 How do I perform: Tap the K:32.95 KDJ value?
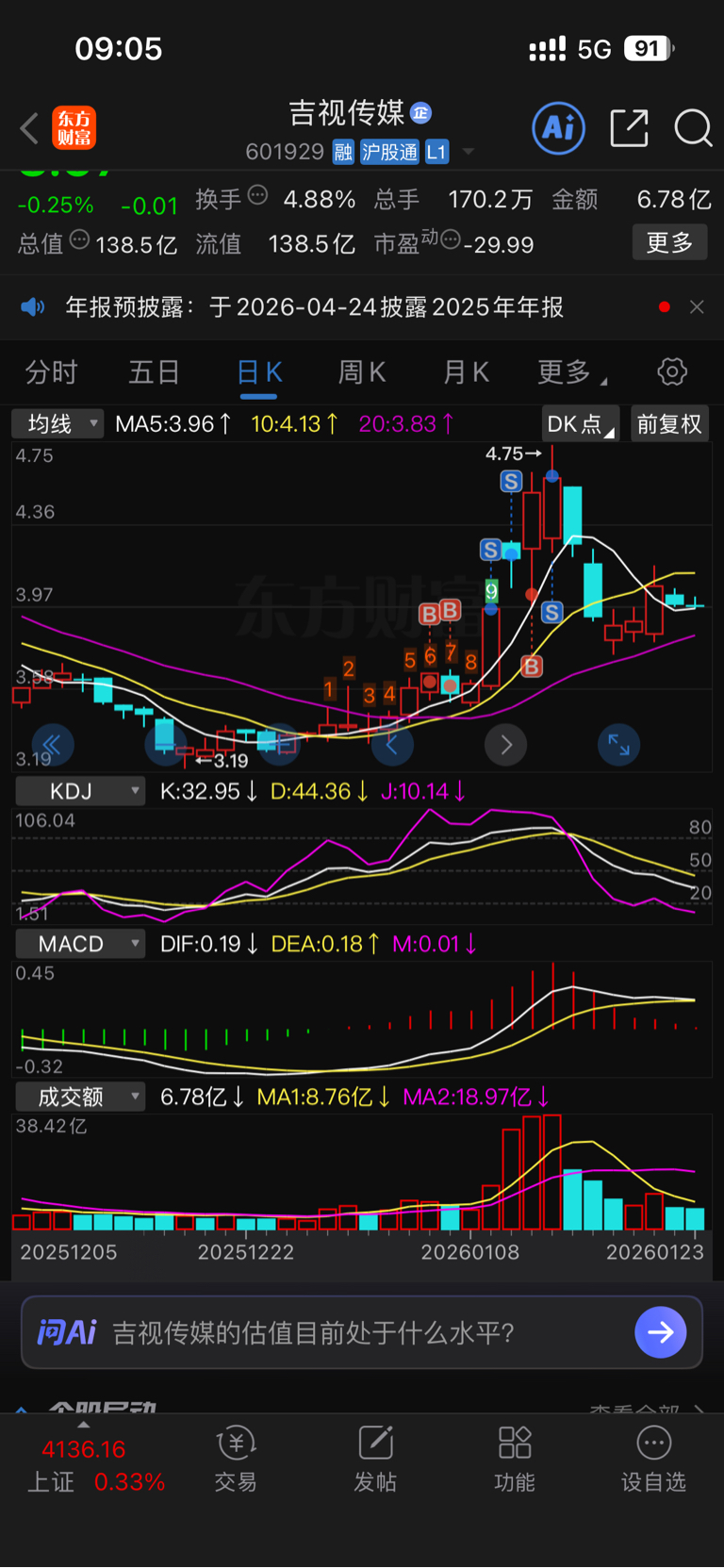pyautogui.click(x=208, y=791)
